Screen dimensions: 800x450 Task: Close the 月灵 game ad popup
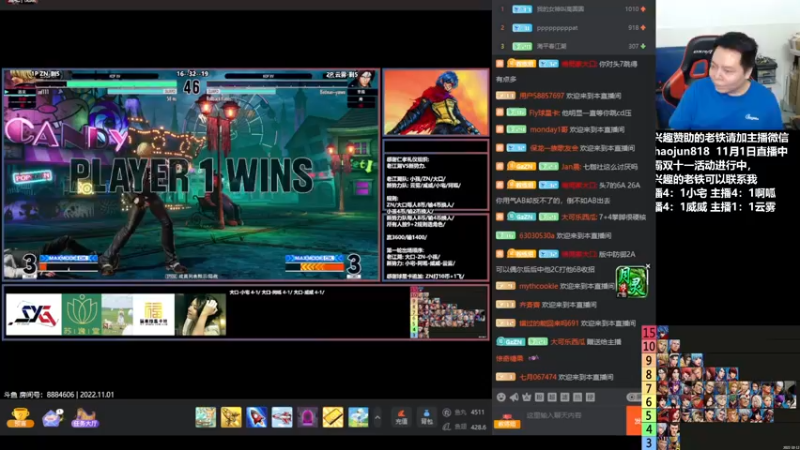(x=648, y=266)
